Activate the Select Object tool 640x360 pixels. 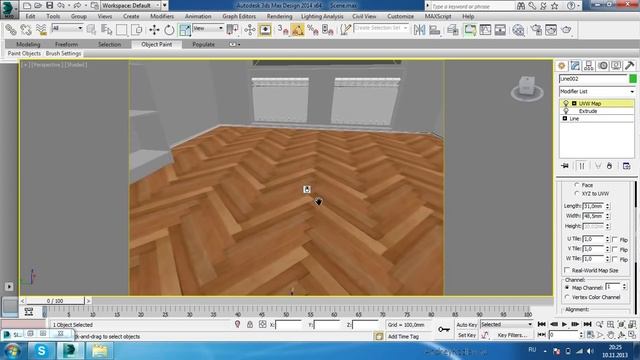pyautogui.click(x=91, y=30)
